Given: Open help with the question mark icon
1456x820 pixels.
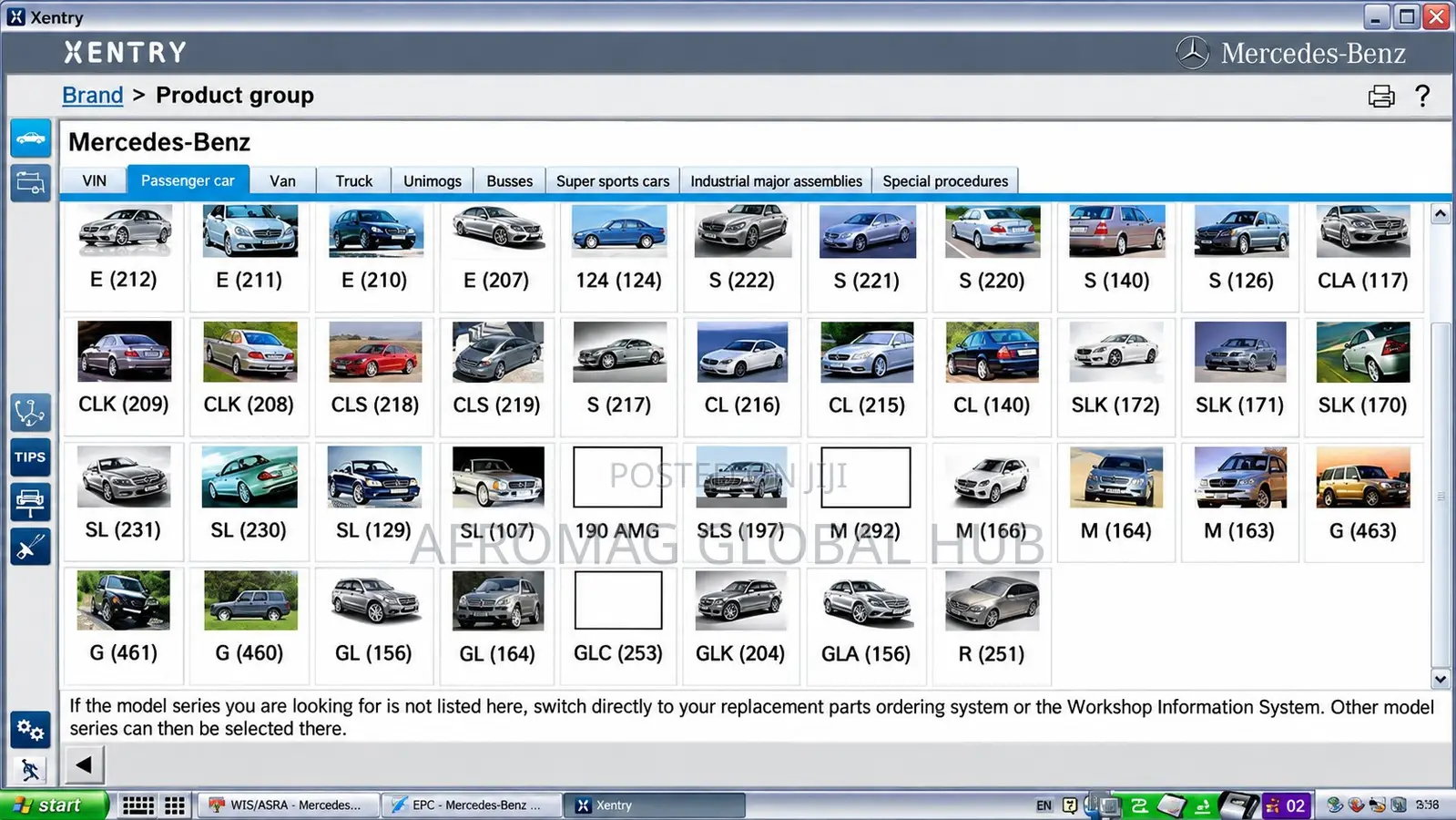Looking at the screenshot, I should point(1422,96).
